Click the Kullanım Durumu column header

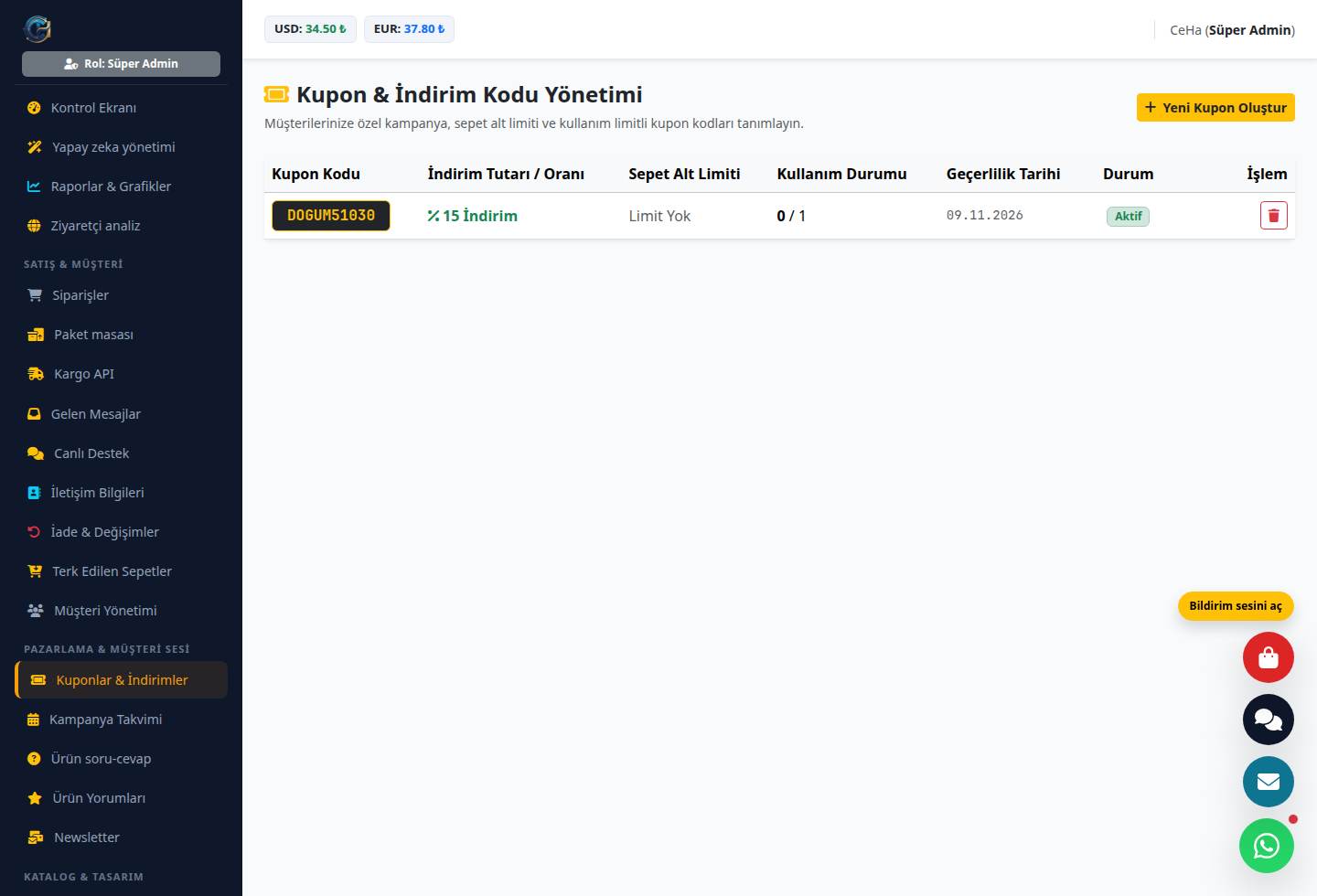pyautogui.click(x=841, y=174)
